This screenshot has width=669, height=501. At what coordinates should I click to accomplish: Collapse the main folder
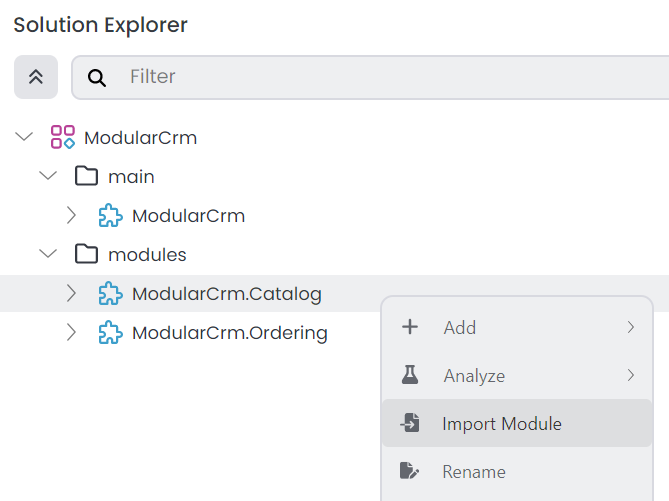tap(48, 177)
